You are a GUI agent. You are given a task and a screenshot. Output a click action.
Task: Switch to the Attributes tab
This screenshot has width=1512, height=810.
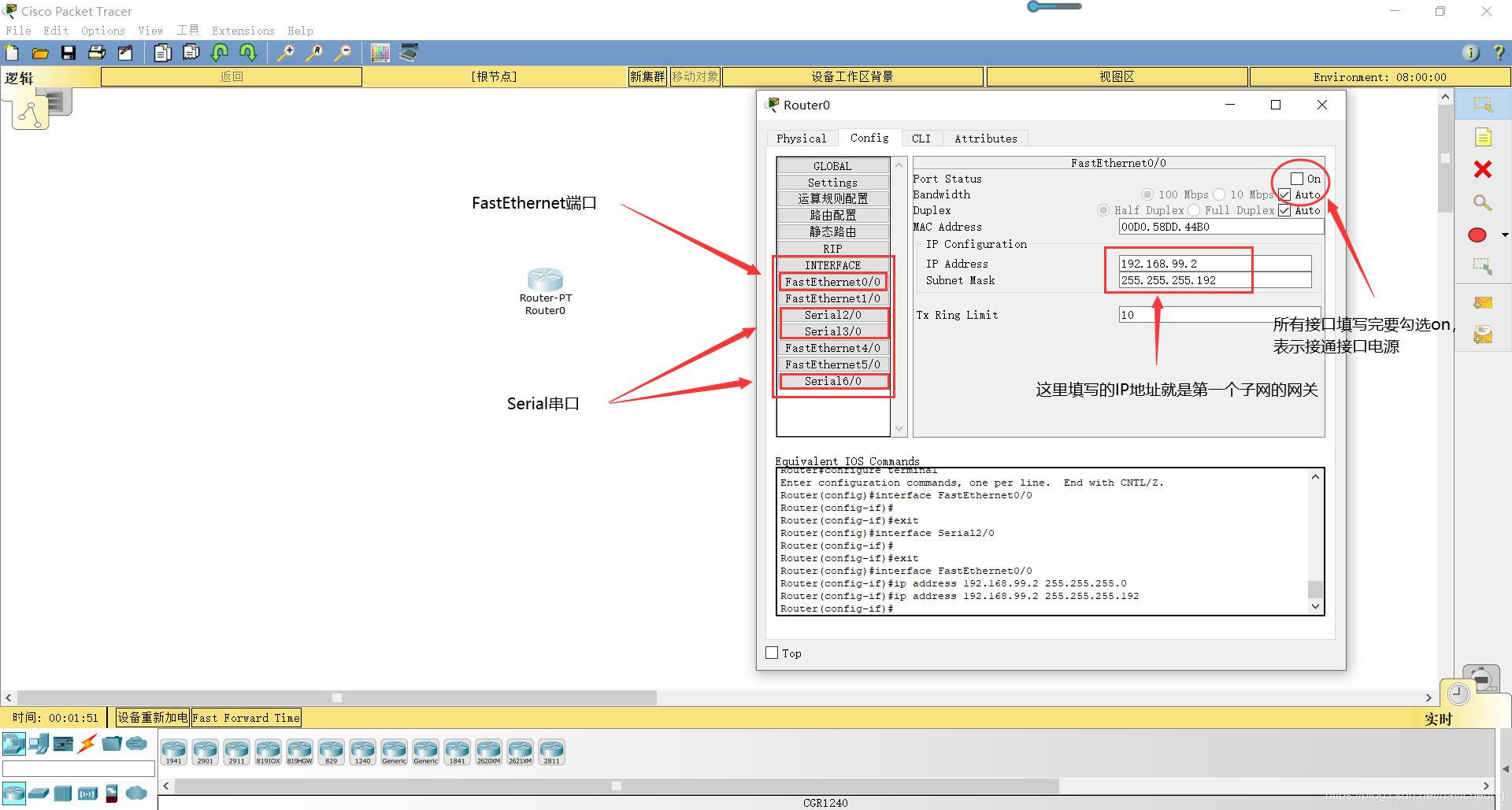click(986, 139)
